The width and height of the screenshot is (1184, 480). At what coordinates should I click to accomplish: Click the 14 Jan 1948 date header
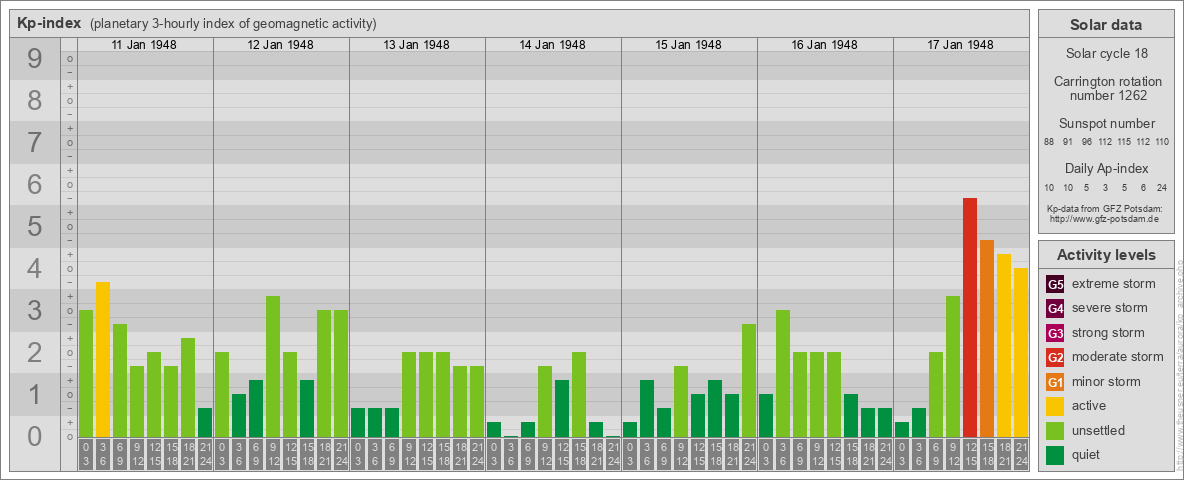pyautogui.click(x=552, y=45)
